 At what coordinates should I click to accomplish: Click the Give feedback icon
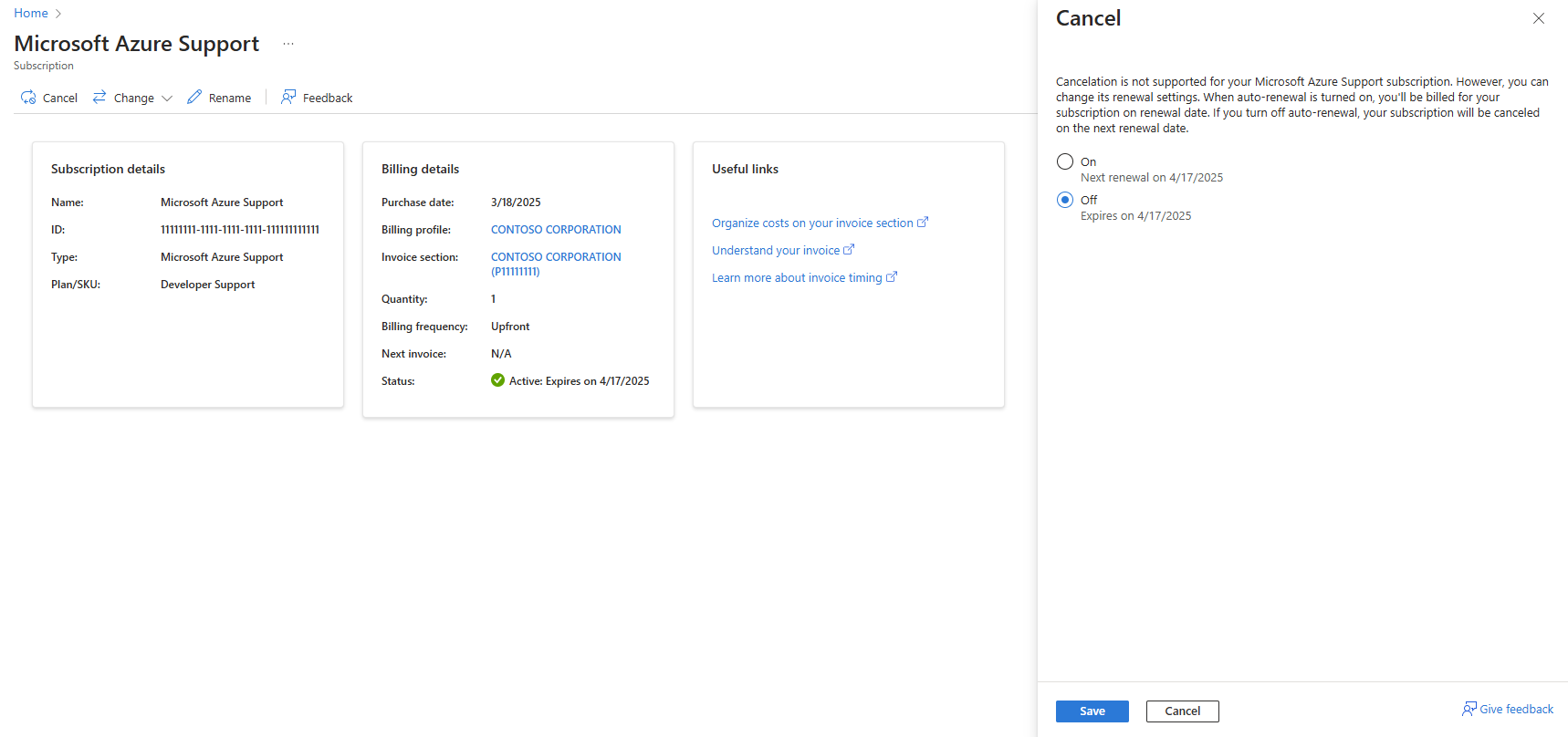[x=1469, y=709]
